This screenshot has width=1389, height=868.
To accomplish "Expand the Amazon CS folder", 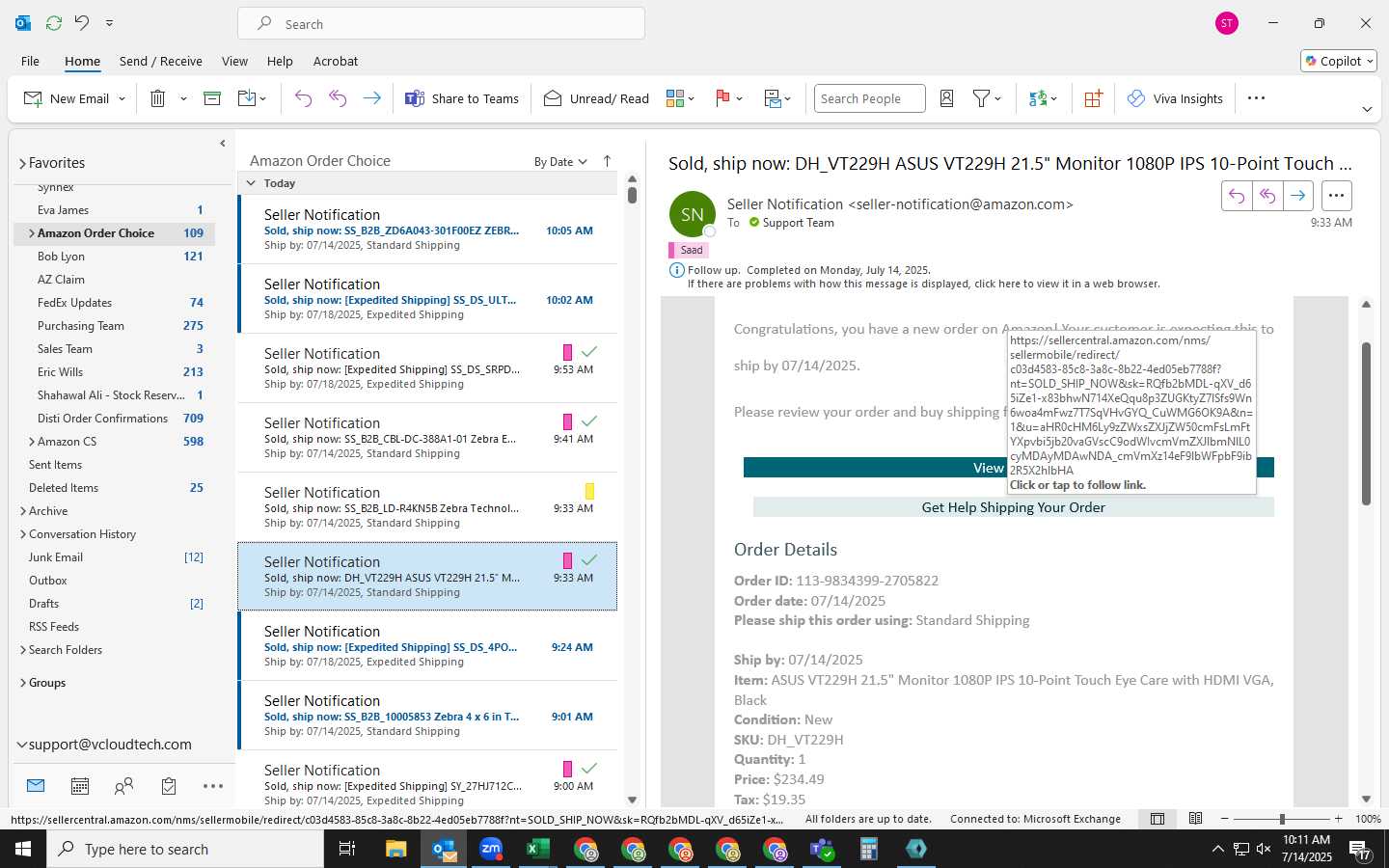I will click(x=32, y=442).
